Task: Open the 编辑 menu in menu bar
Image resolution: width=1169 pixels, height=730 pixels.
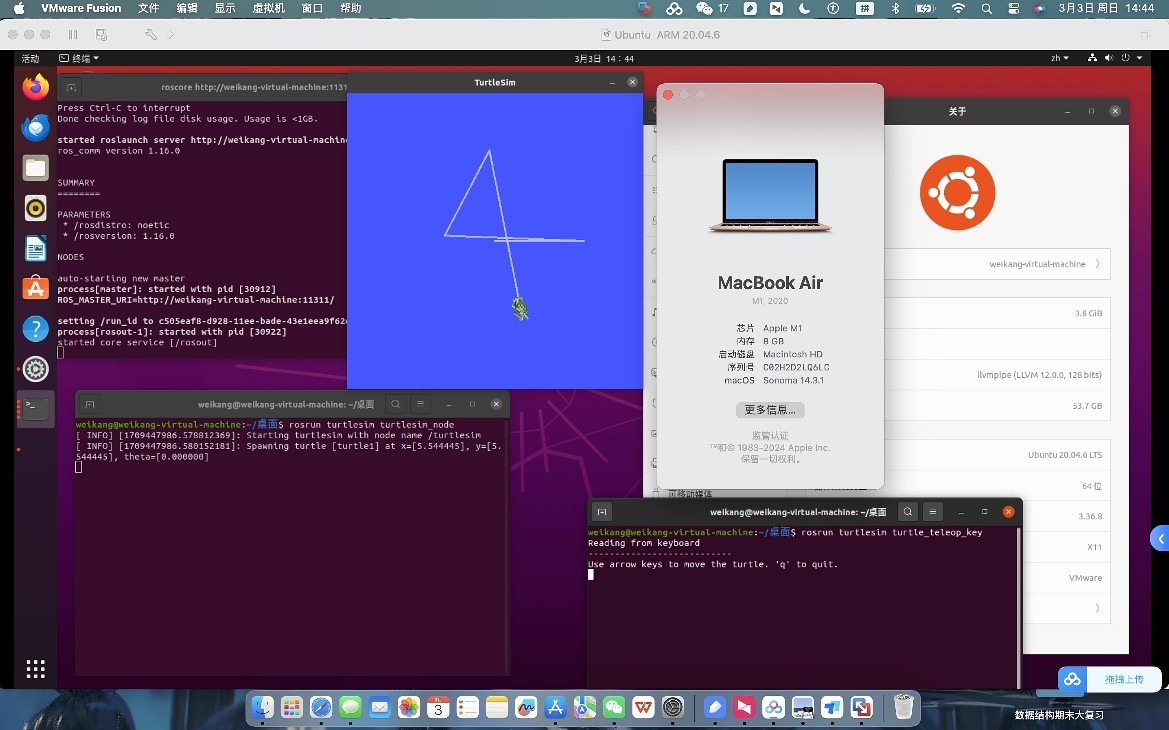Action: point(186,8)
